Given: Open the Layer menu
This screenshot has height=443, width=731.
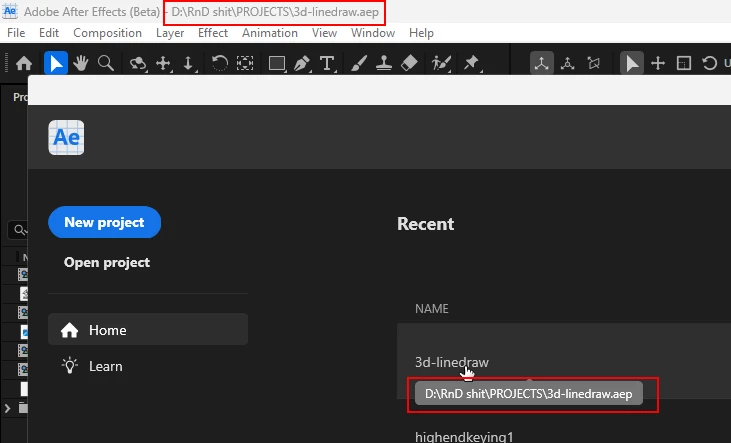Looking at the screenshot, I should 170,33.
